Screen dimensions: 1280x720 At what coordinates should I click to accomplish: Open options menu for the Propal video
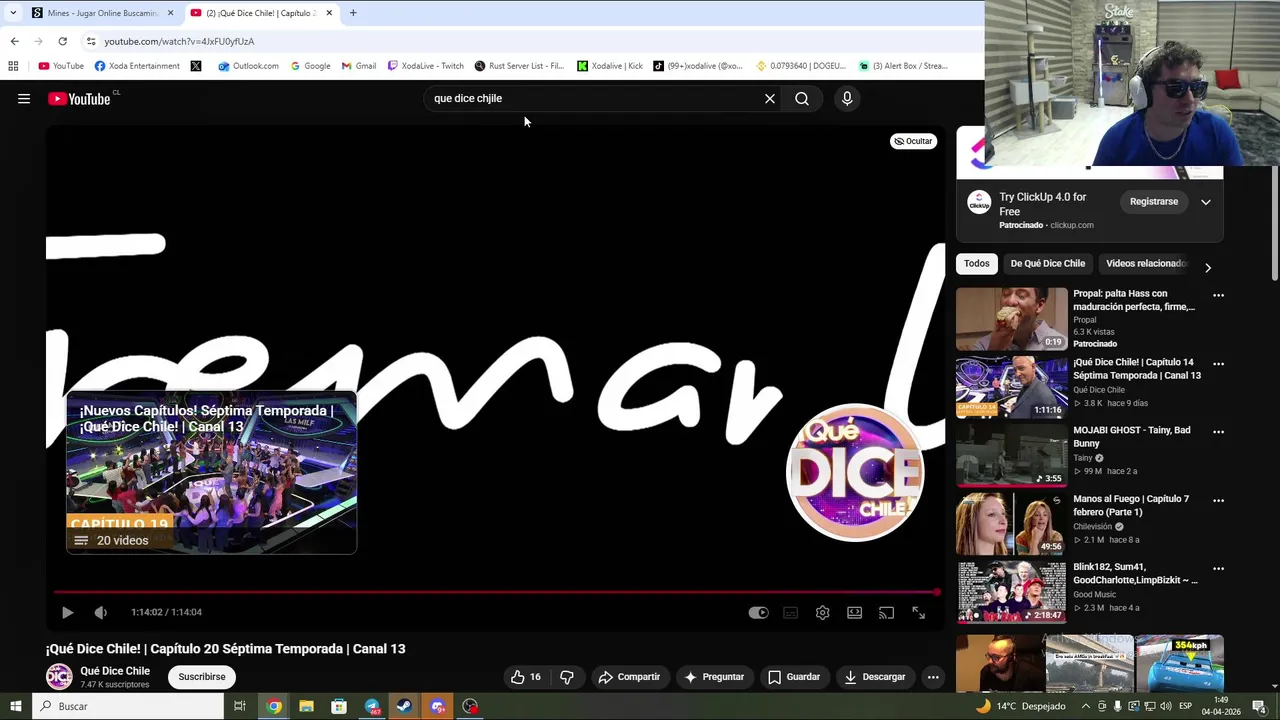coord(1218,296)
